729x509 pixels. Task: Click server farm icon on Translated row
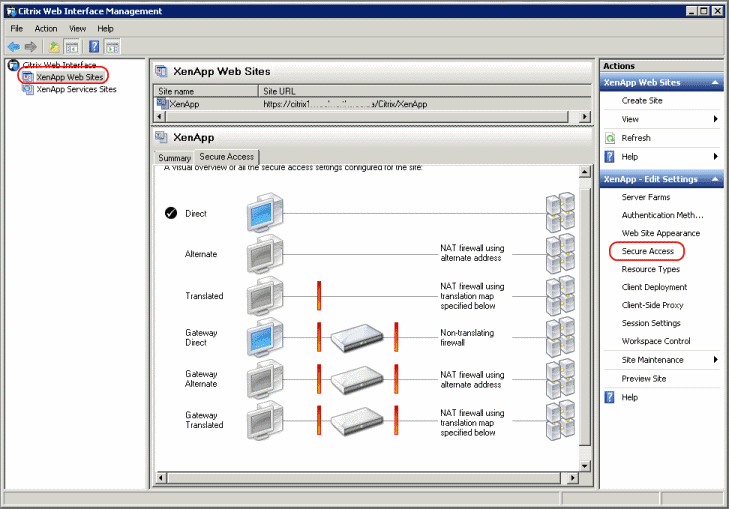tap(560, 296)
